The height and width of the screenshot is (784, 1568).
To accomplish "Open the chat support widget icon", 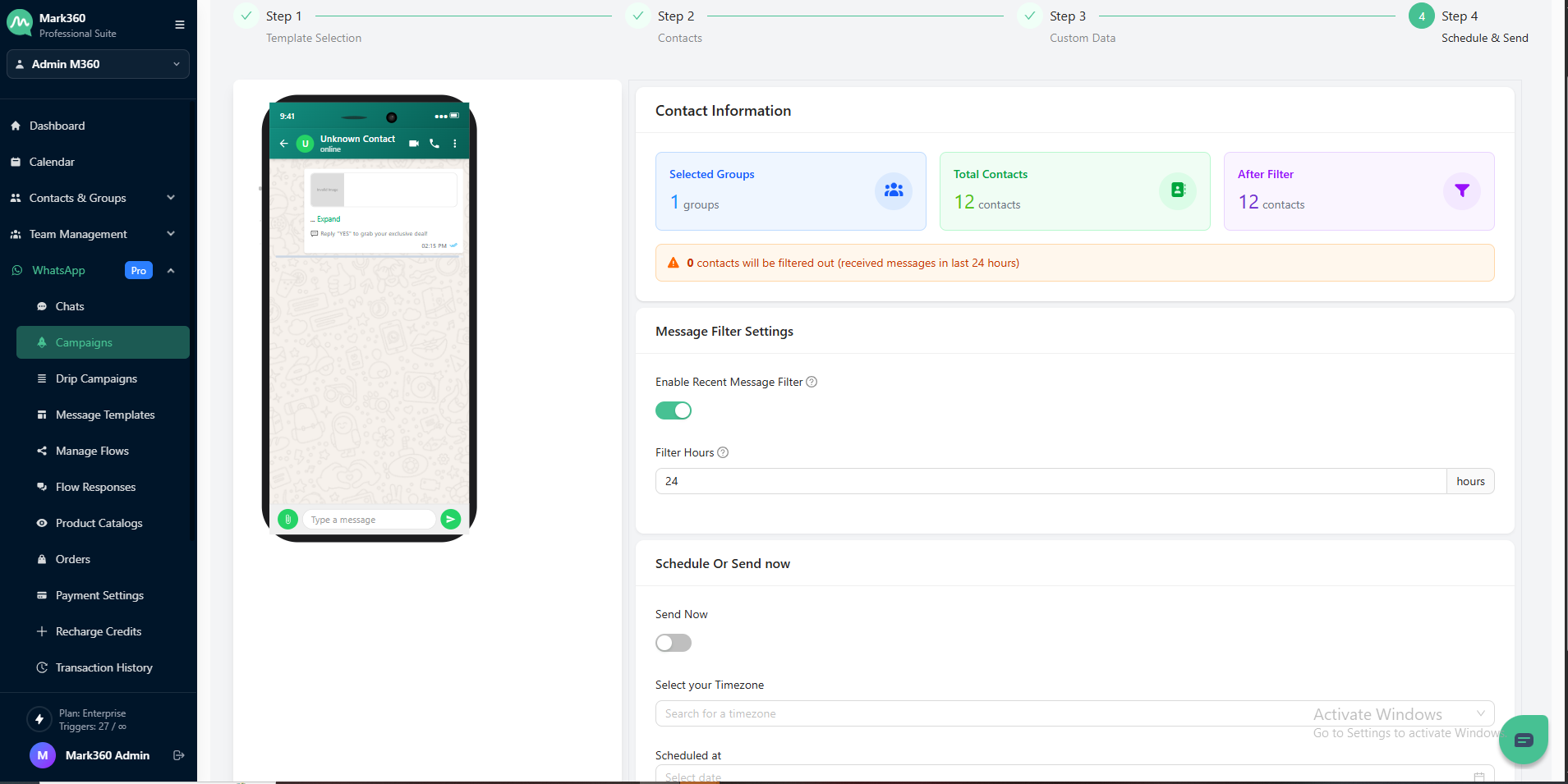I will pos(1523,740).
